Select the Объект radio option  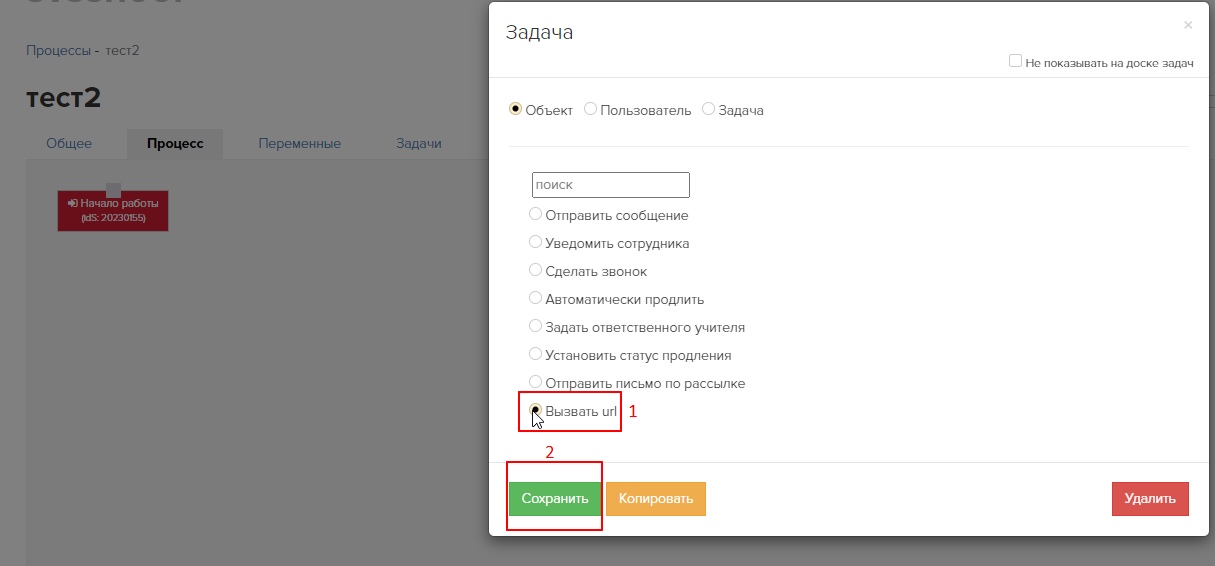point(516,109)
